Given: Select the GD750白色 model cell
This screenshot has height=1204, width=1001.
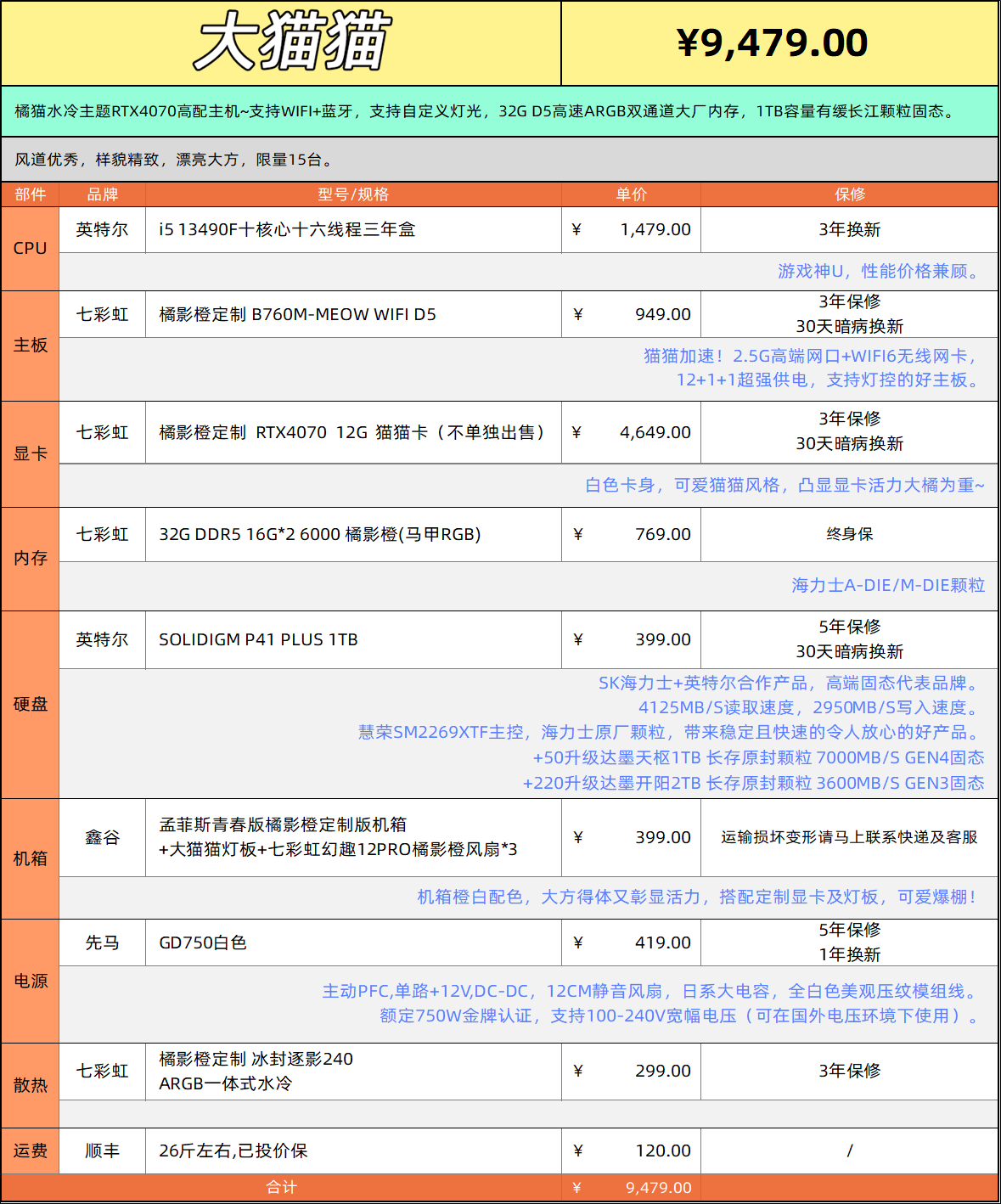Looking at the screenshot, I should [x=353, y=942].
